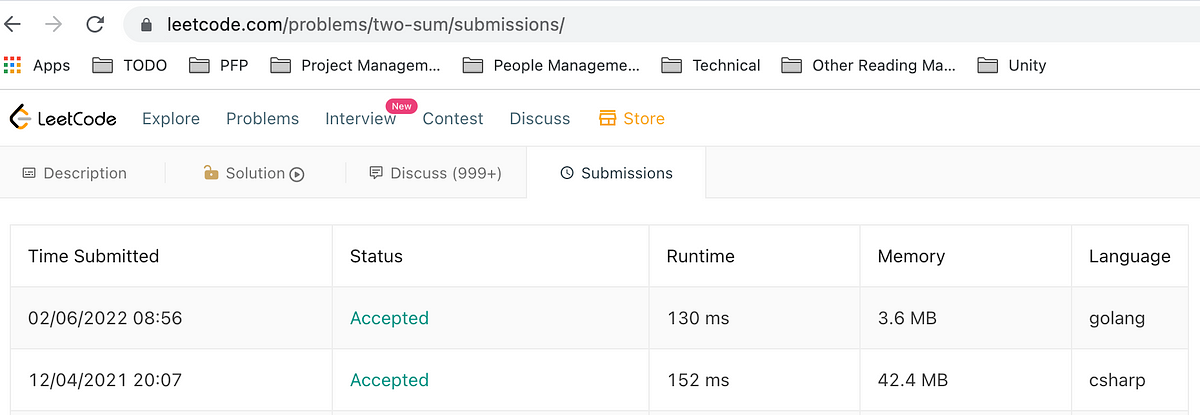Click the LeetCode logo

[x=63, y=118]
